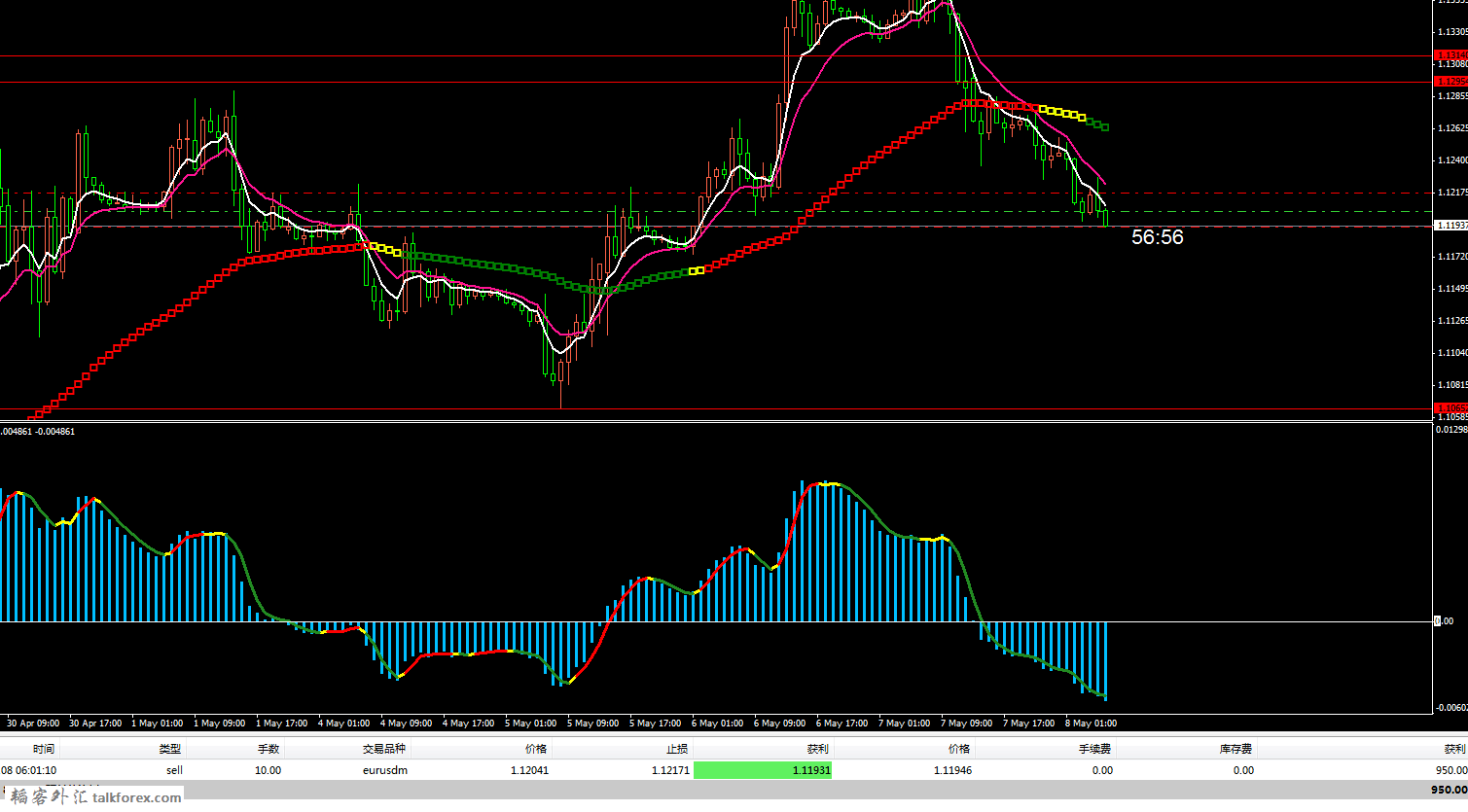Screen dimensions: 1468x812
Task: Click the red price tag 1.1314
Action: [x=1451, y=55]
